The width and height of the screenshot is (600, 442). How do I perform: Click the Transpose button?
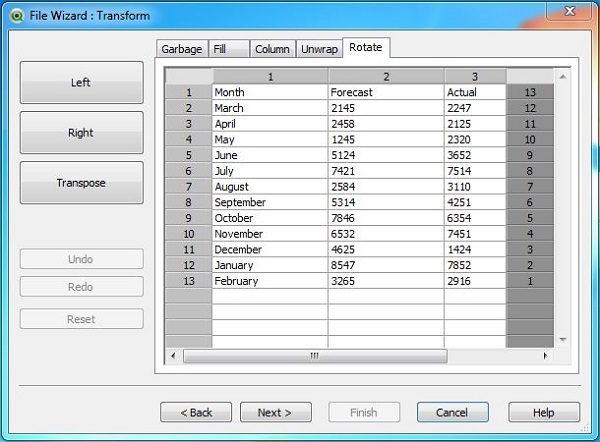coord(81,183)
